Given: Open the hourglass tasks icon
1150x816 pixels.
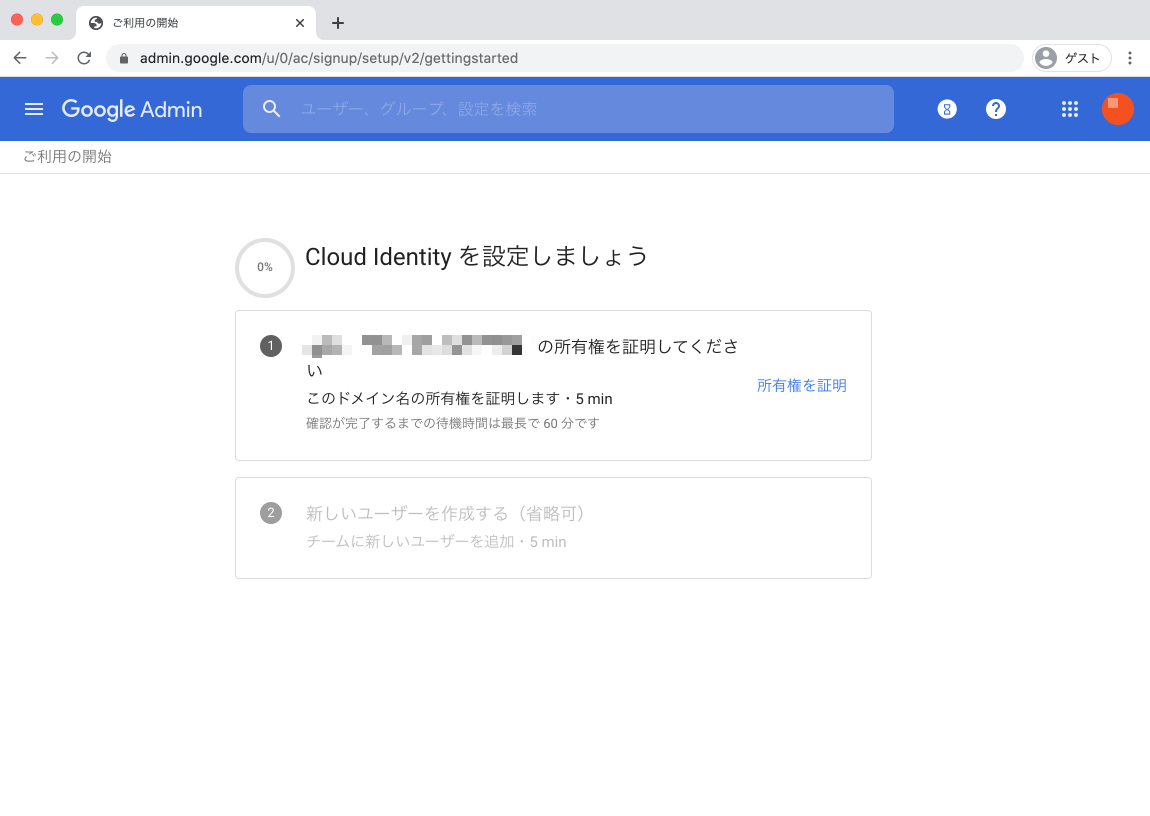Looking at the screenshot, I should (947, 109).
